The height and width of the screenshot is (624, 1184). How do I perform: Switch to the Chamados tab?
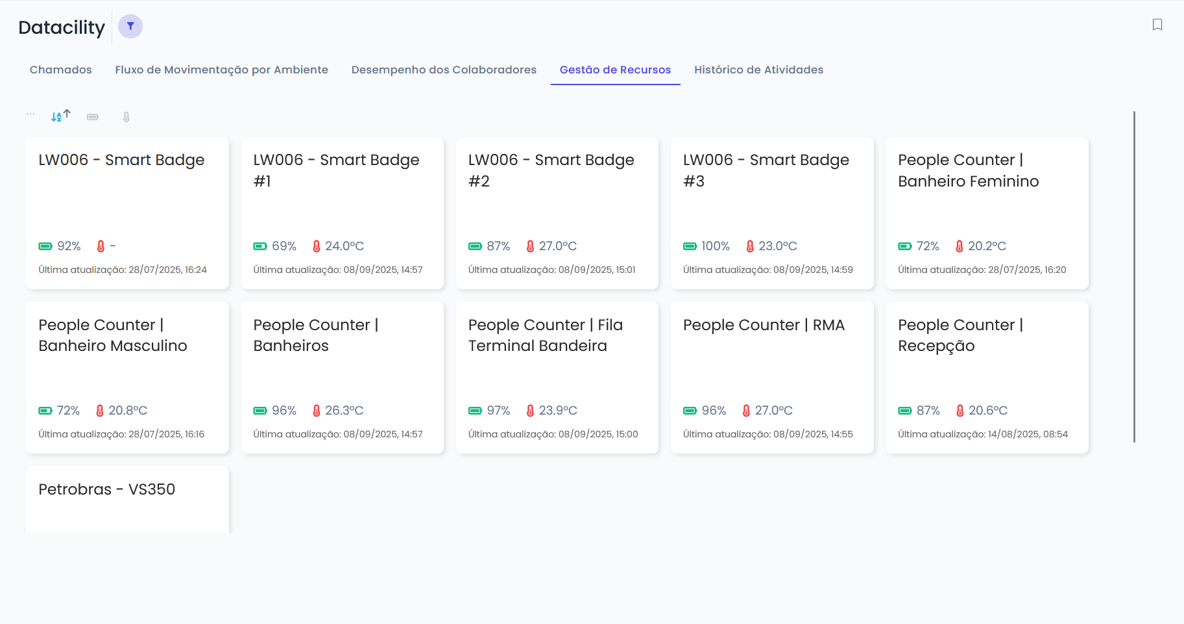click(x=61, y=70)
